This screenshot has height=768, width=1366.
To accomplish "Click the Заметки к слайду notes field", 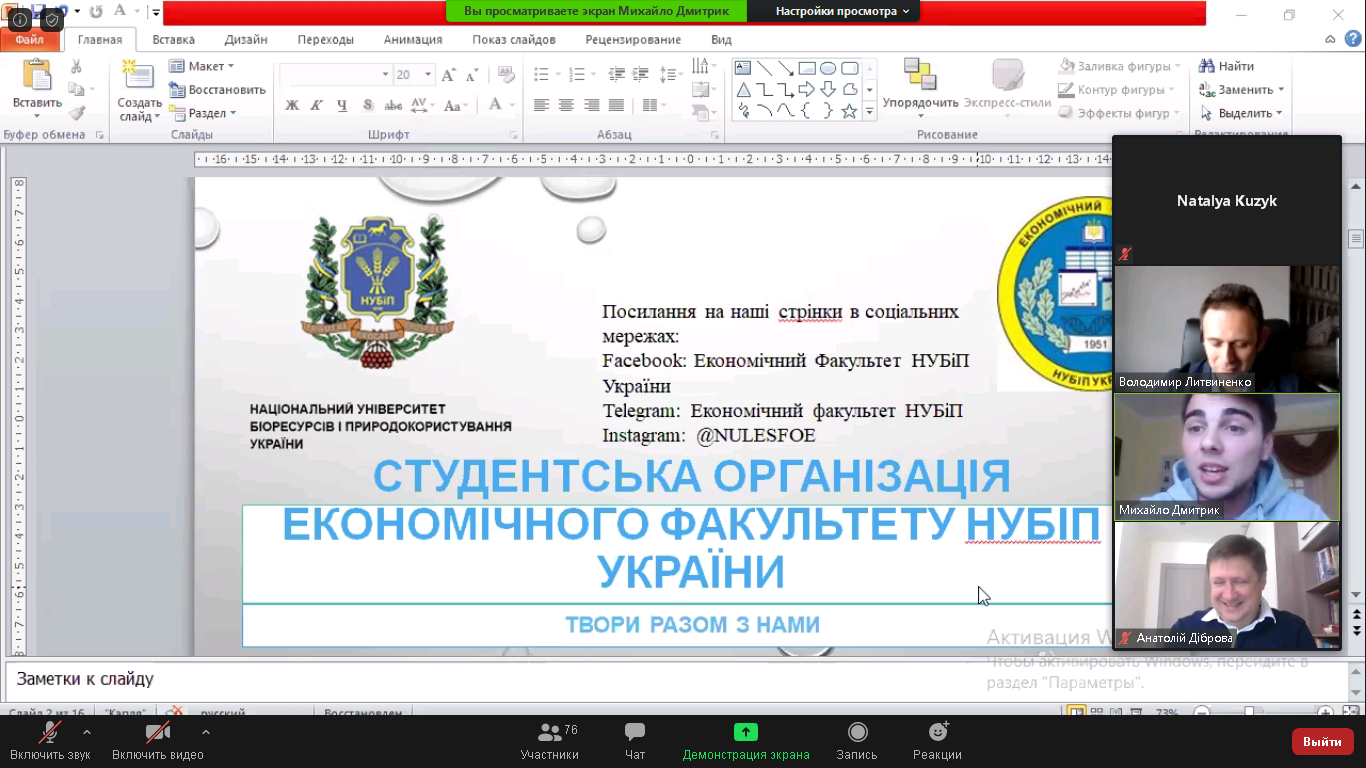I will 676,680.
